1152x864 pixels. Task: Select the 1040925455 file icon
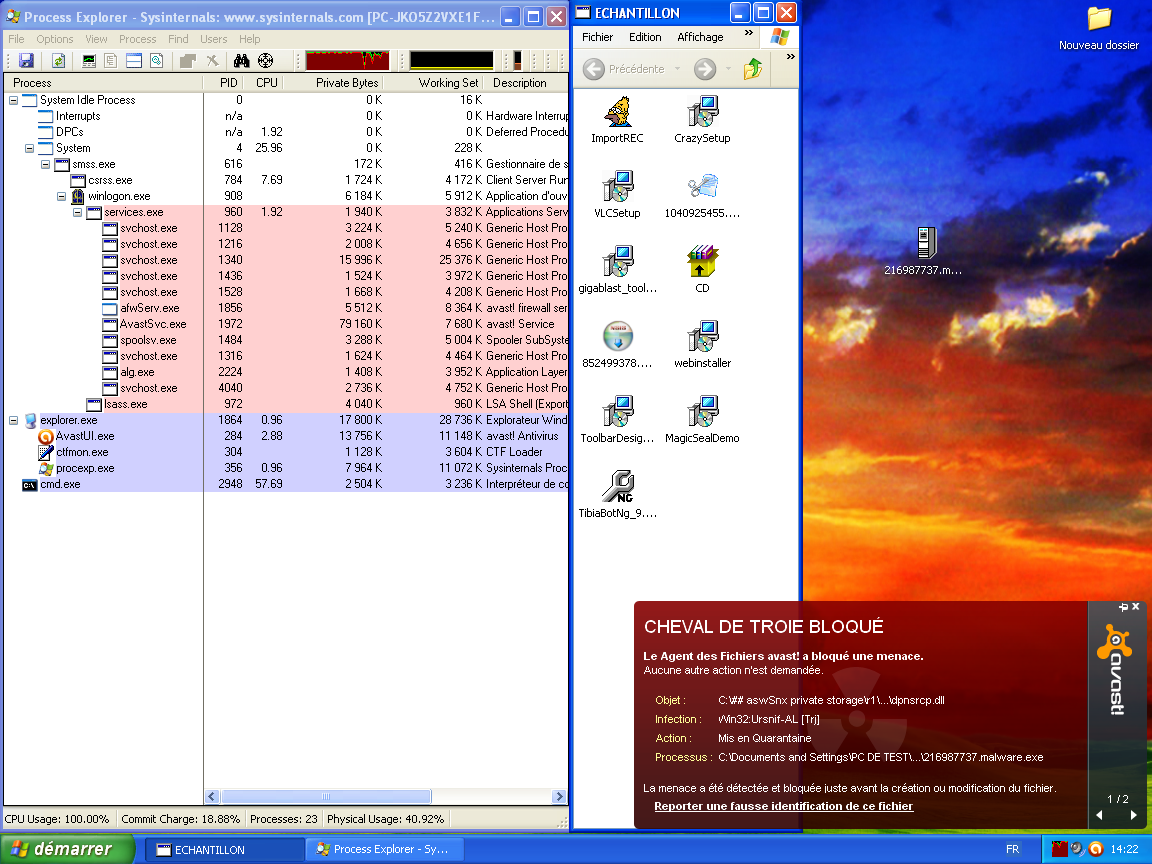(x=702, y=195)
